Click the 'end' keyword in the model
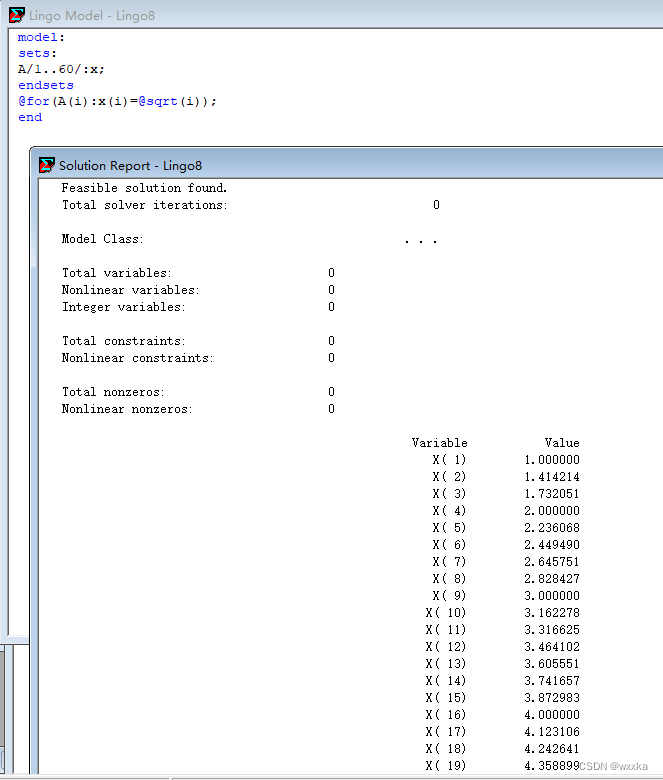 point(30,117)
